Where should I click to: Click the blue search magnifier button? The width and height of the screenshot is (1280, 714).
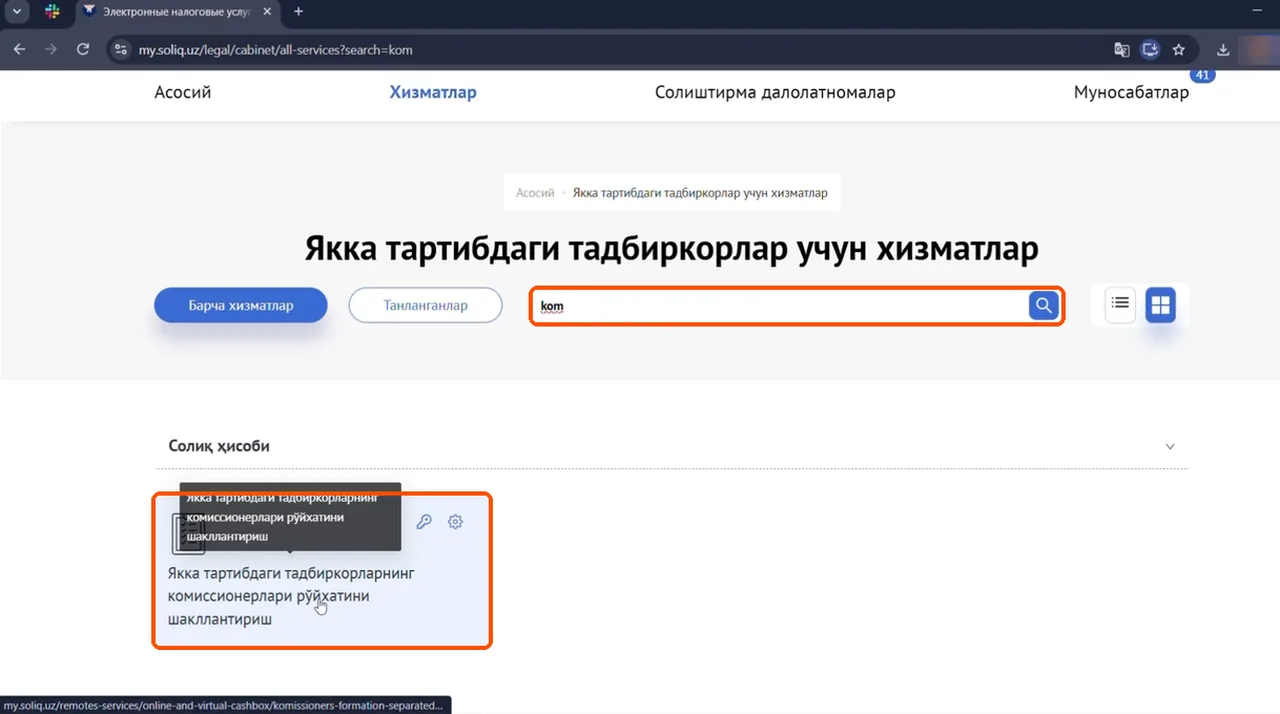pos(1043,306)
